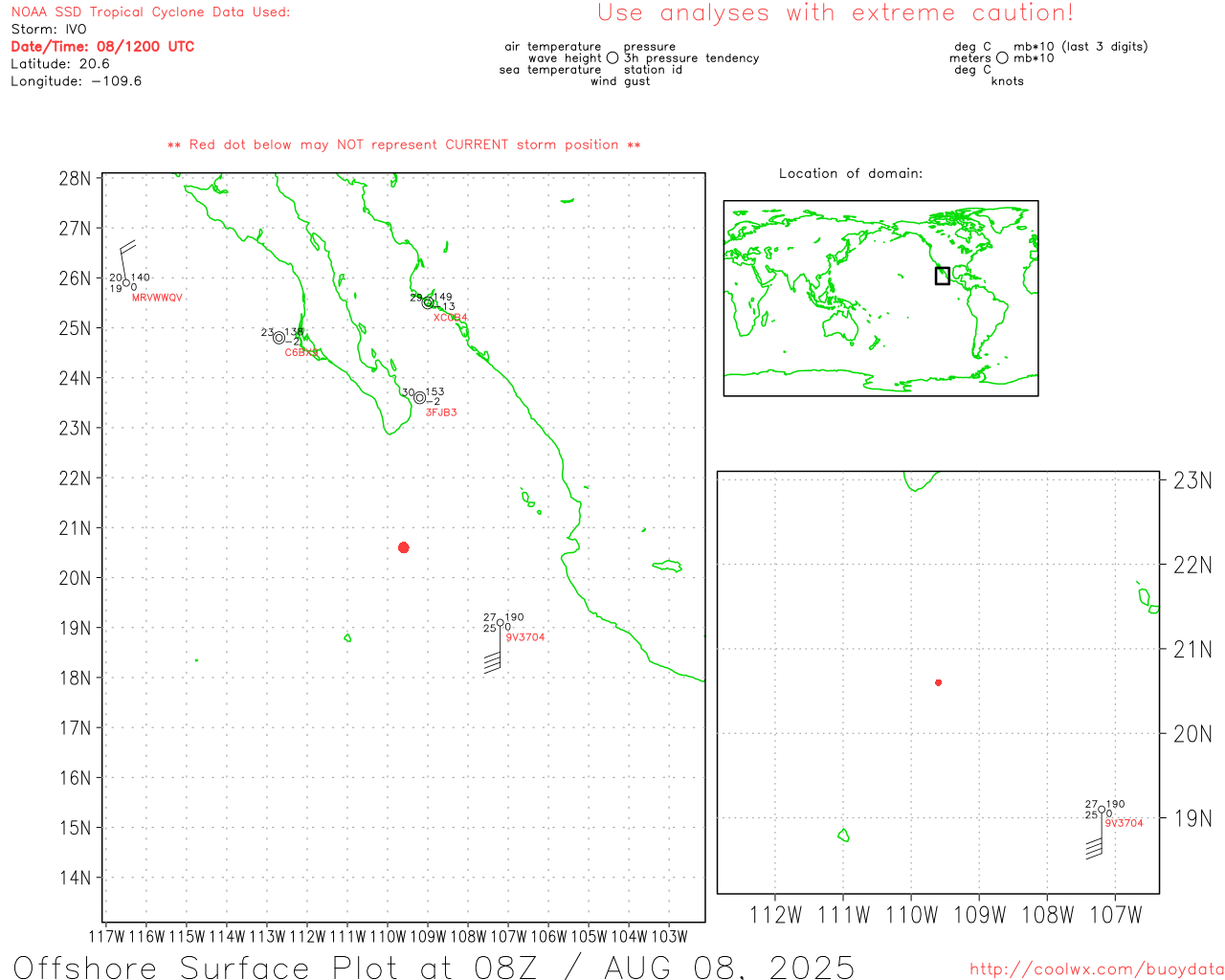
Task: Click the 21N latitude label on main map
Action: click(75, 528)
